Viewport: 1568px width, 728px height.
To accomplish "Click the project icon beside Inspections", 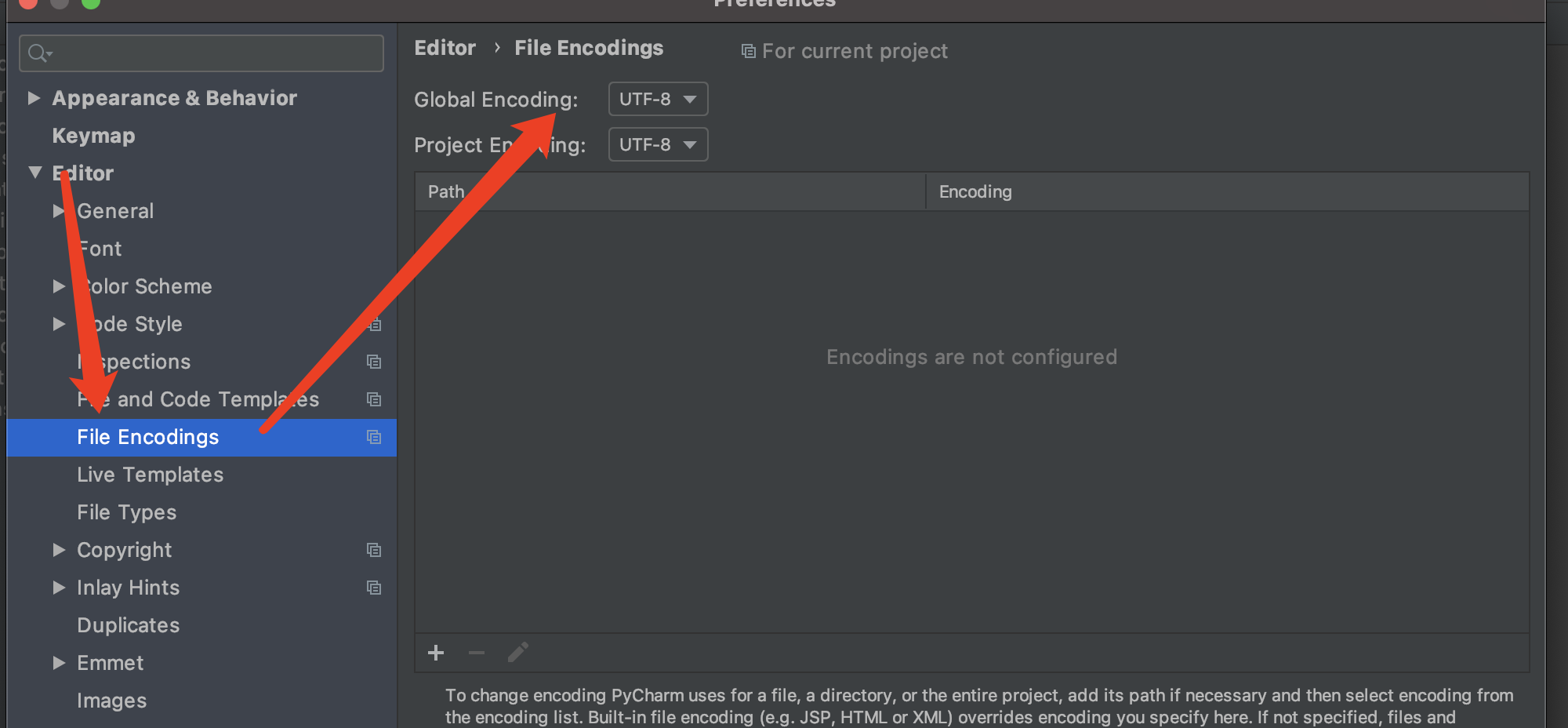I will pos(374,362).
